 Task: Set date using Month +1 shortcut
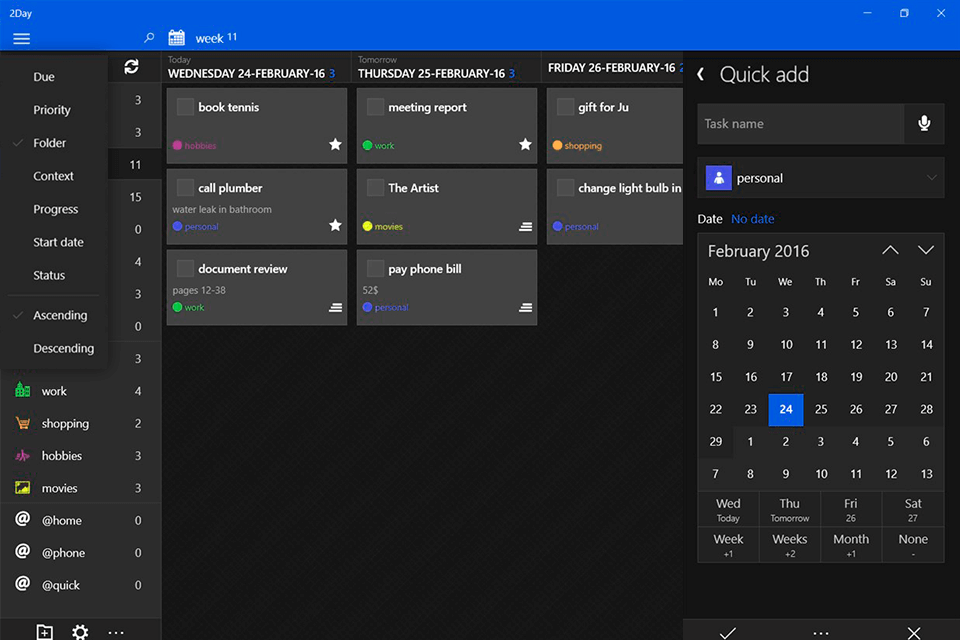click(x=851, y=545)
